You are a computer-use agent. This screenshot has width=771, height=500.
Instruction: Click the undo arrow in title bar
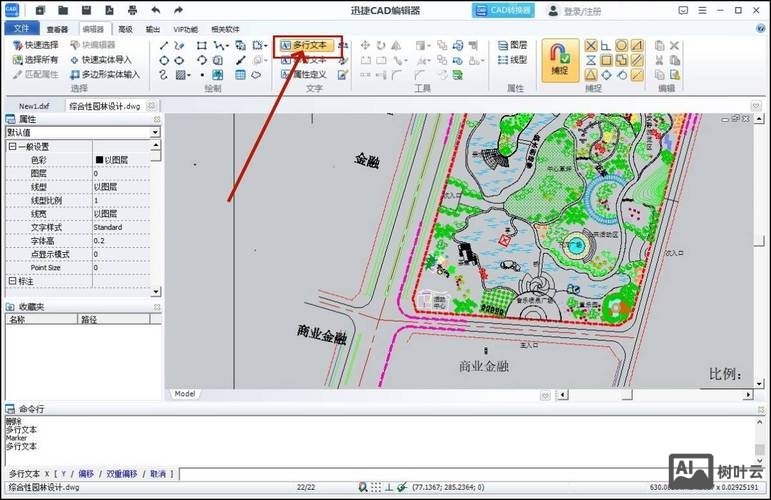point(154,10)
